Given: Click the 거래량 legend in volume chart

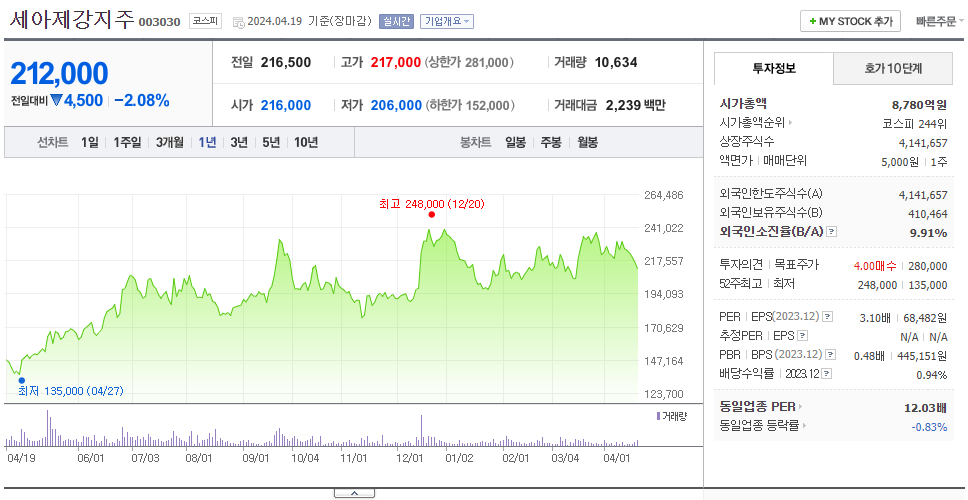Looking at the screenshot, I should coord(671,416).
